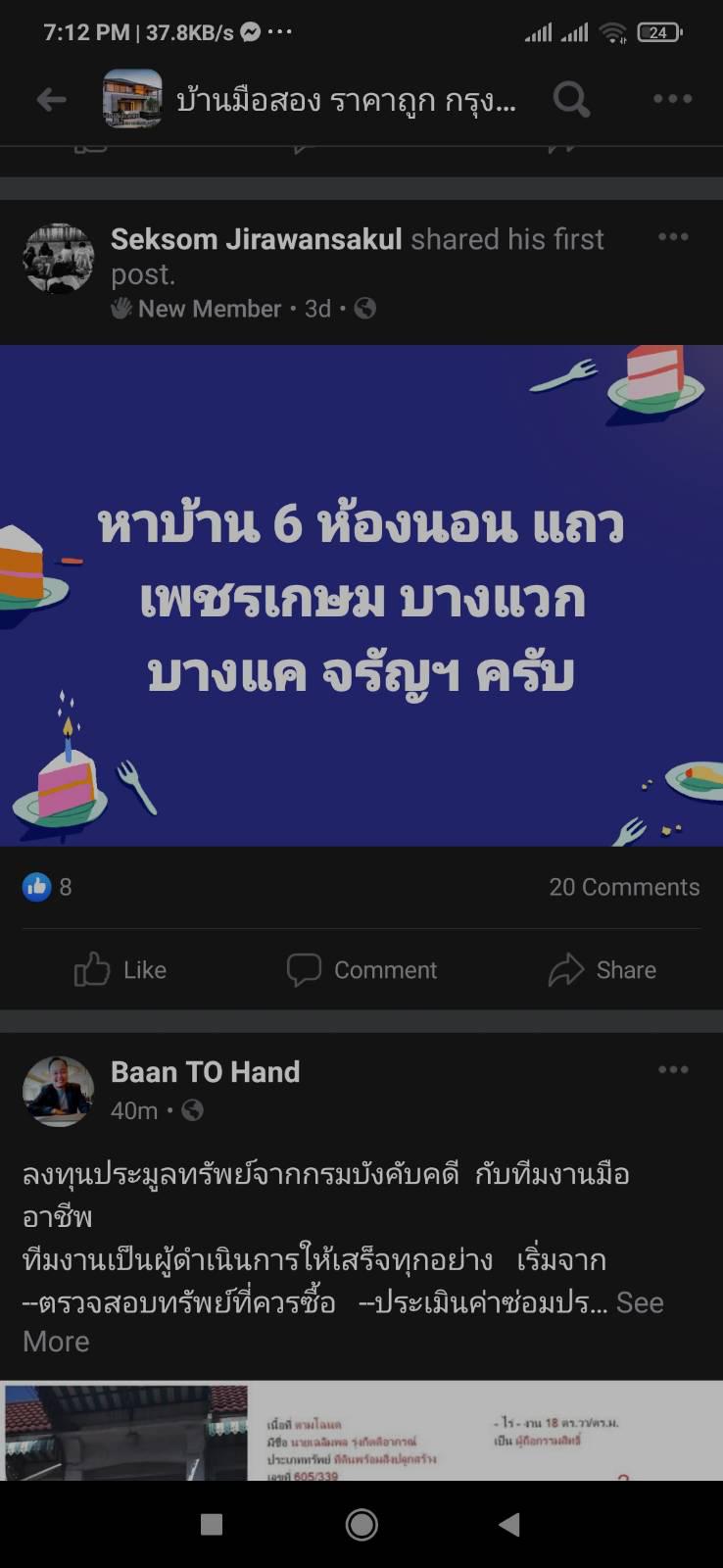This screenshot has width=723, height=1568.
Task: Open Seksom Jirawansakul's profile name link
Action: coord(257,239)
